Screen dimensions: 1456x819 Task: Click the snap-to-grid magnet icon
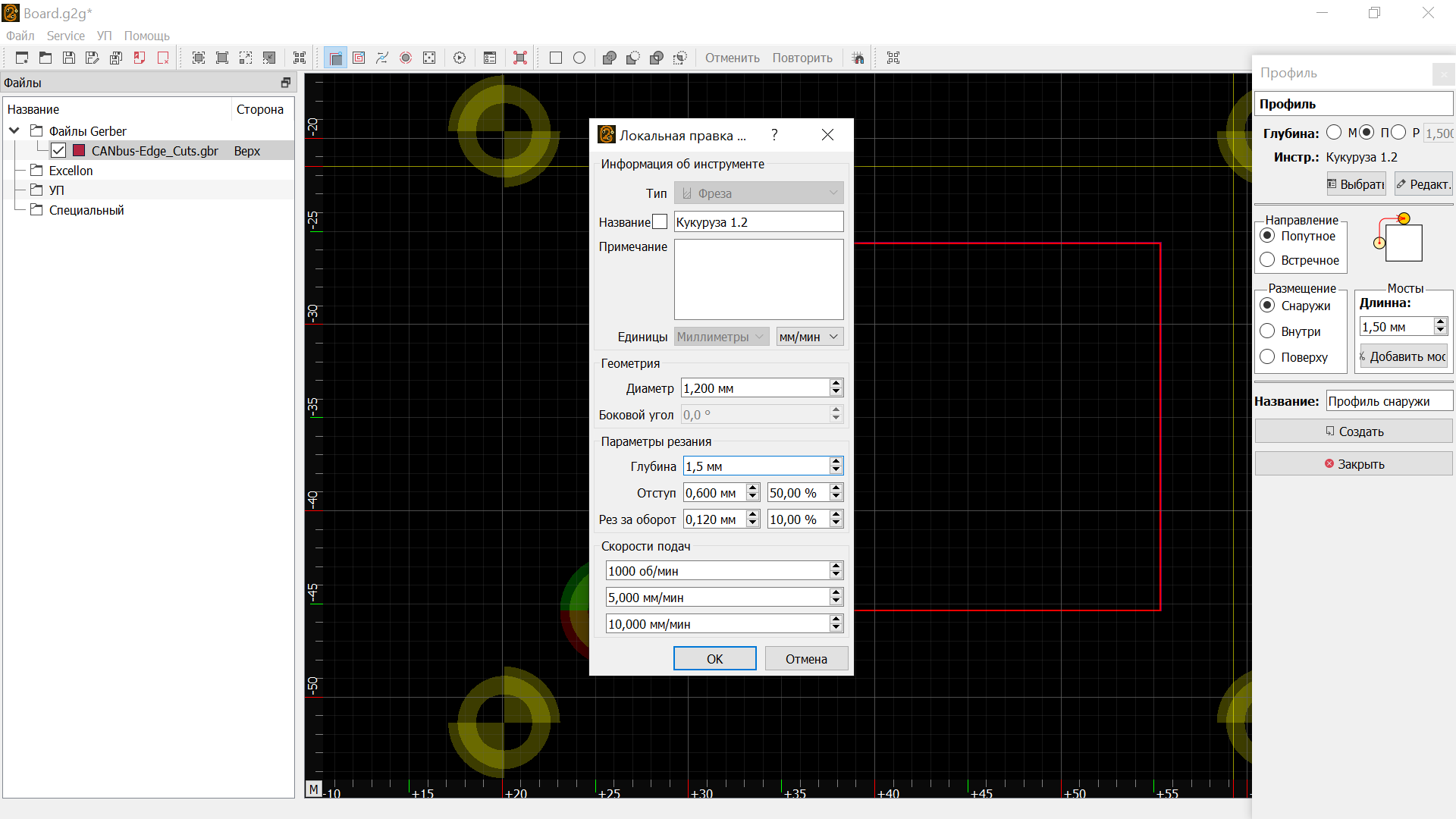858,58
